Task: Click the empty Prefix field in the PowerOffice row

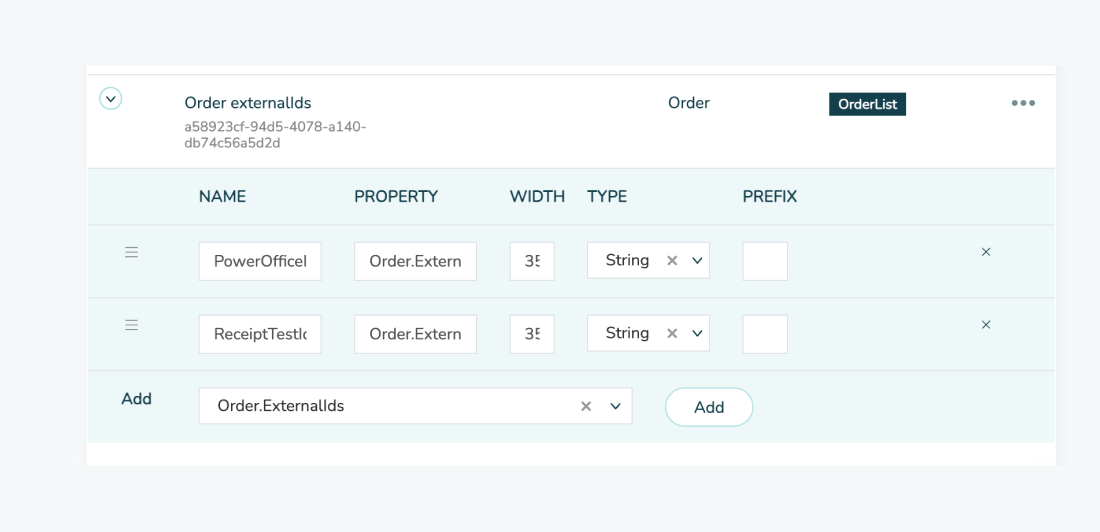Action: (x=765, y=261)
